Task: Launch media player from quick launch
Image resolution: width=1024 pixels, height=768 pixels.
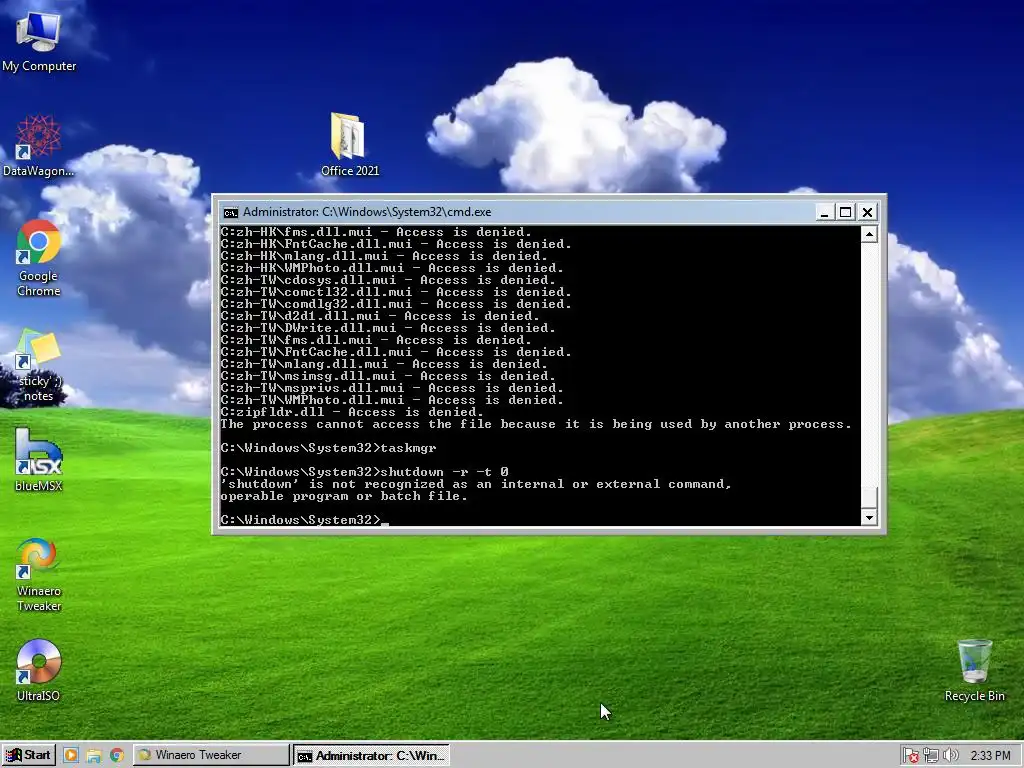Action: 71,756
